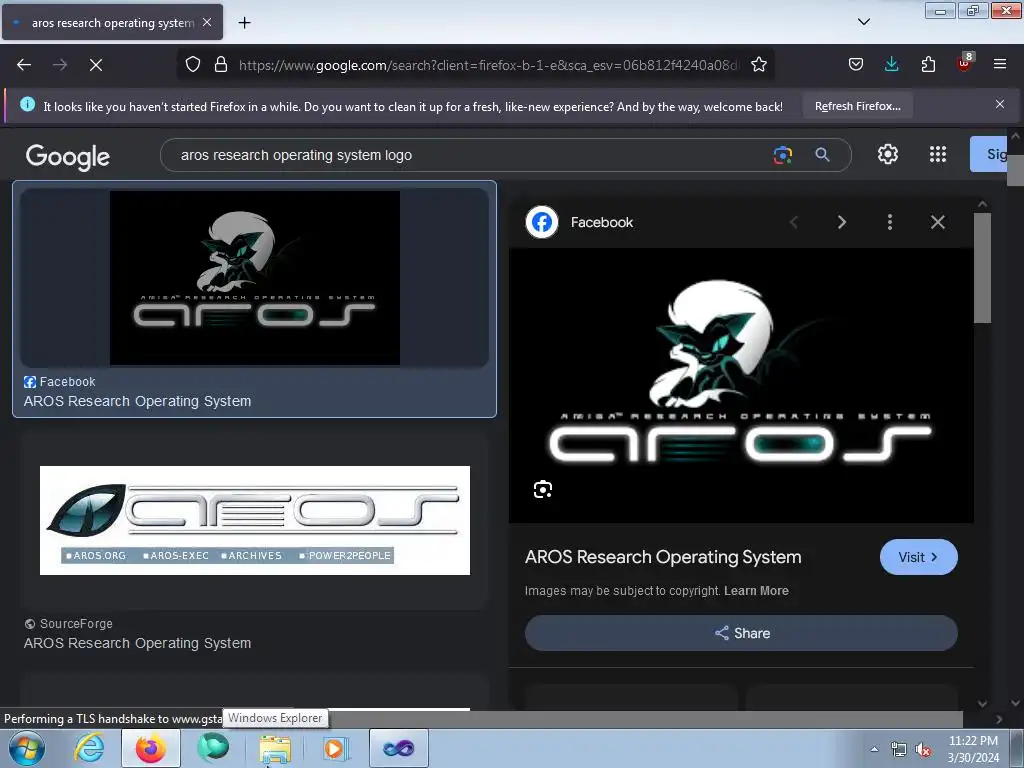Open preview panel three-dot options menu
1024x768 pixels.
889,222
